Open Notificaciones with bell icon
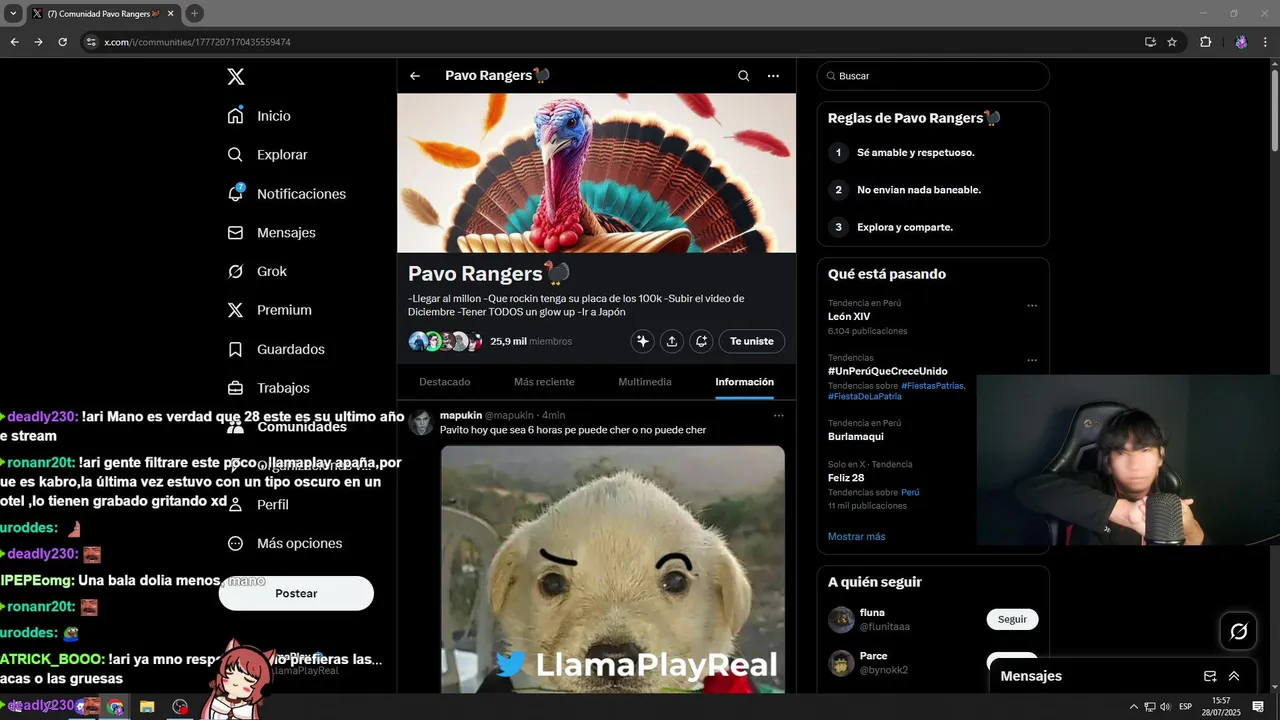 [286, 194]
